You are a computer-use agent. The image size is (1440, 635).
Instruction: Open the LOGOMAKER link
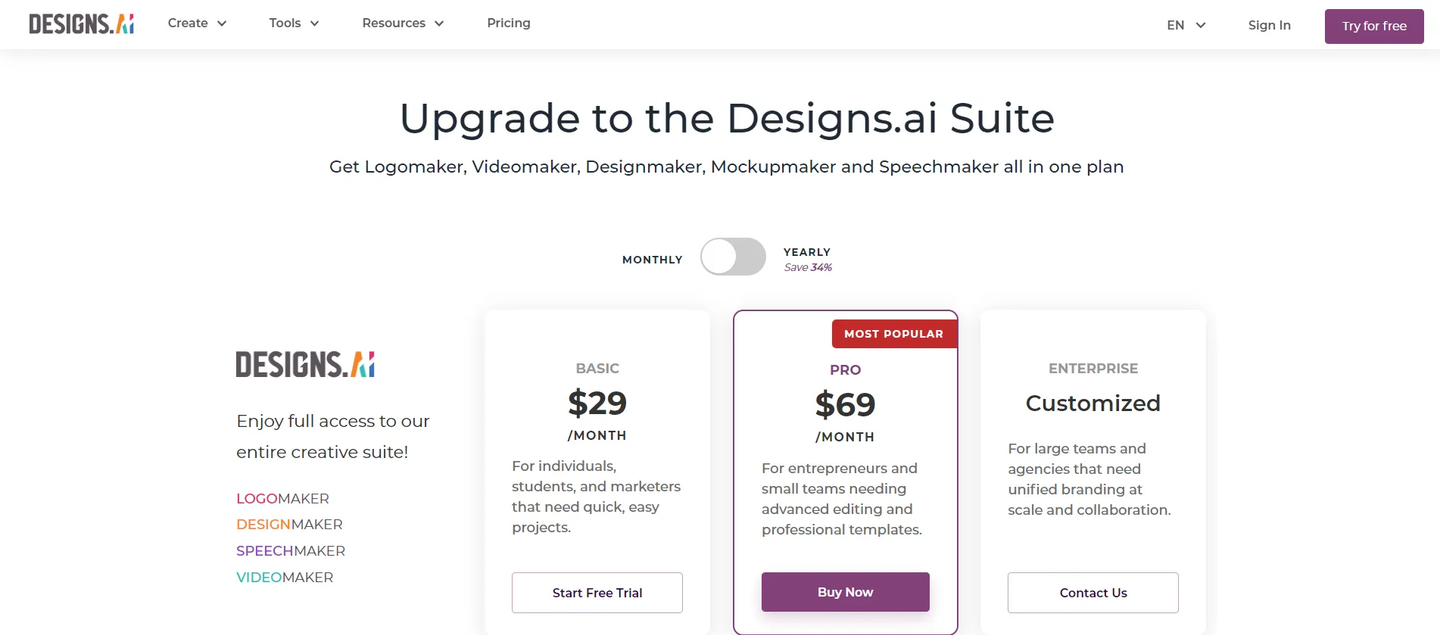(x=282, y=498)
